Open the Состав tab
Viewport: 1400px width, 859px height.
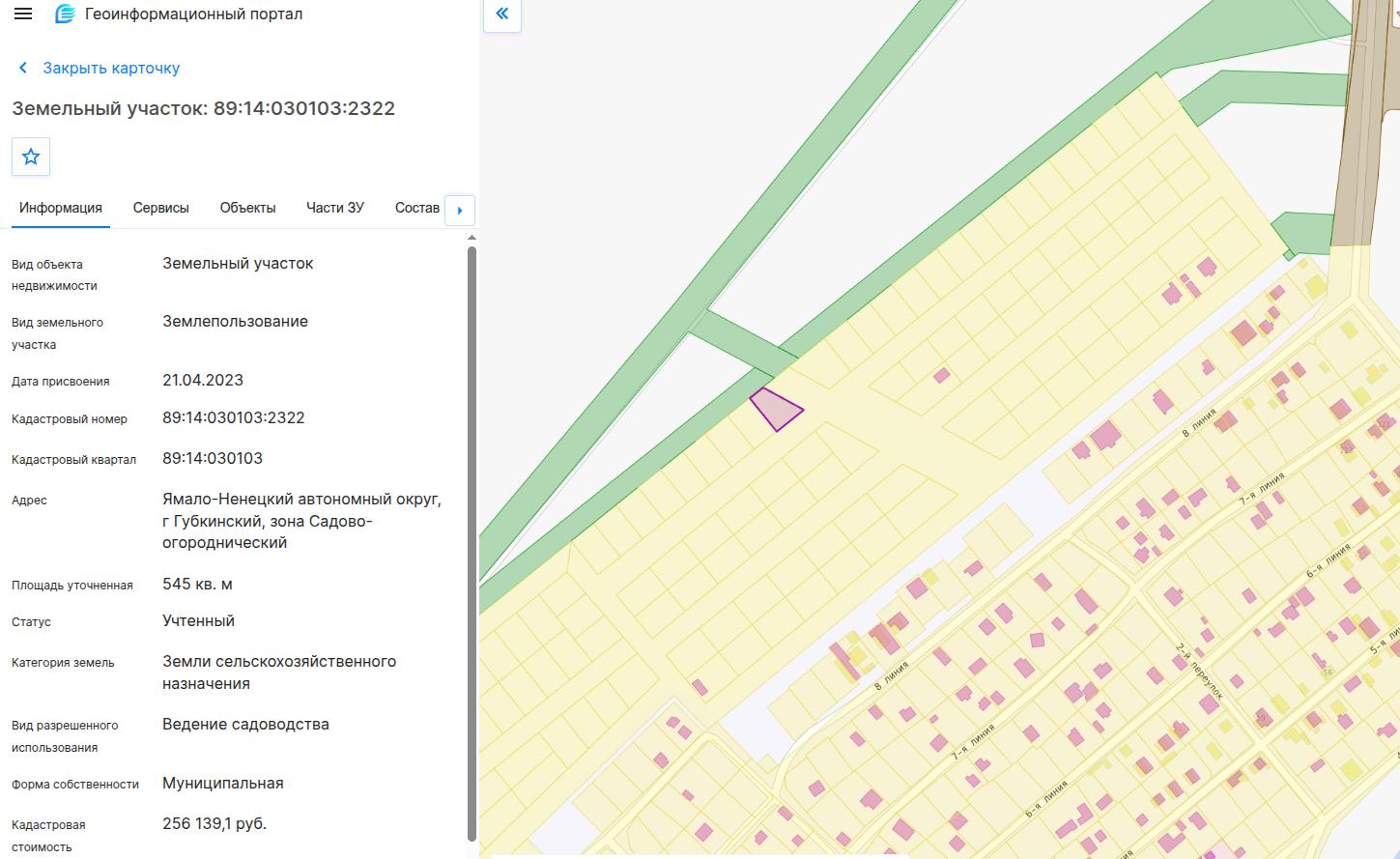(417, 208)
